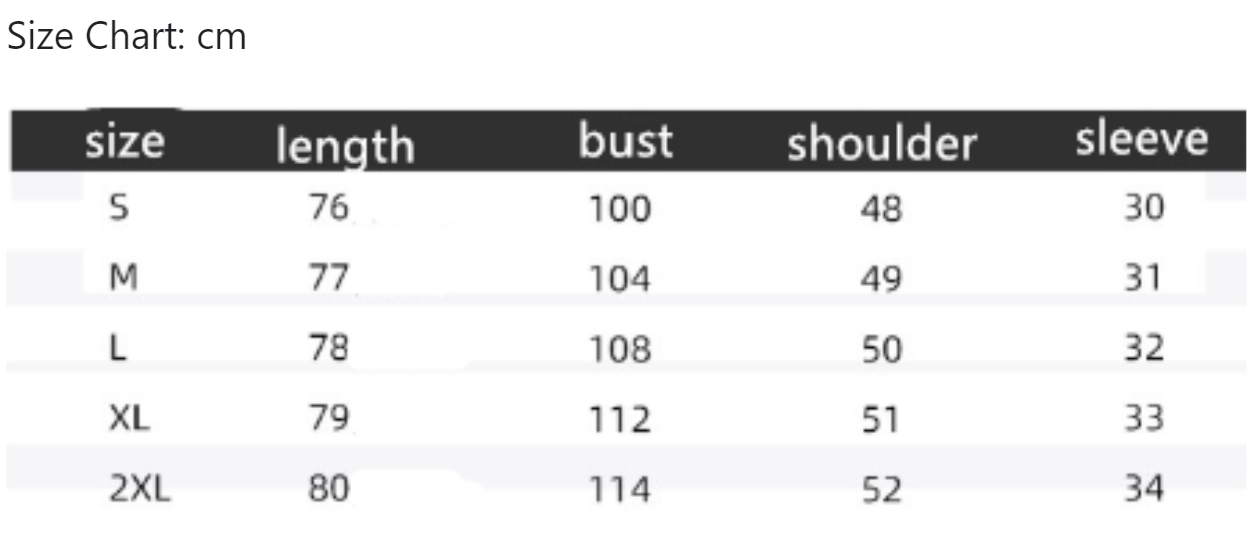Click the "Size Chart: cm" heading text
The height and width of the screenshot is (554, 1254).
[126, 38]
